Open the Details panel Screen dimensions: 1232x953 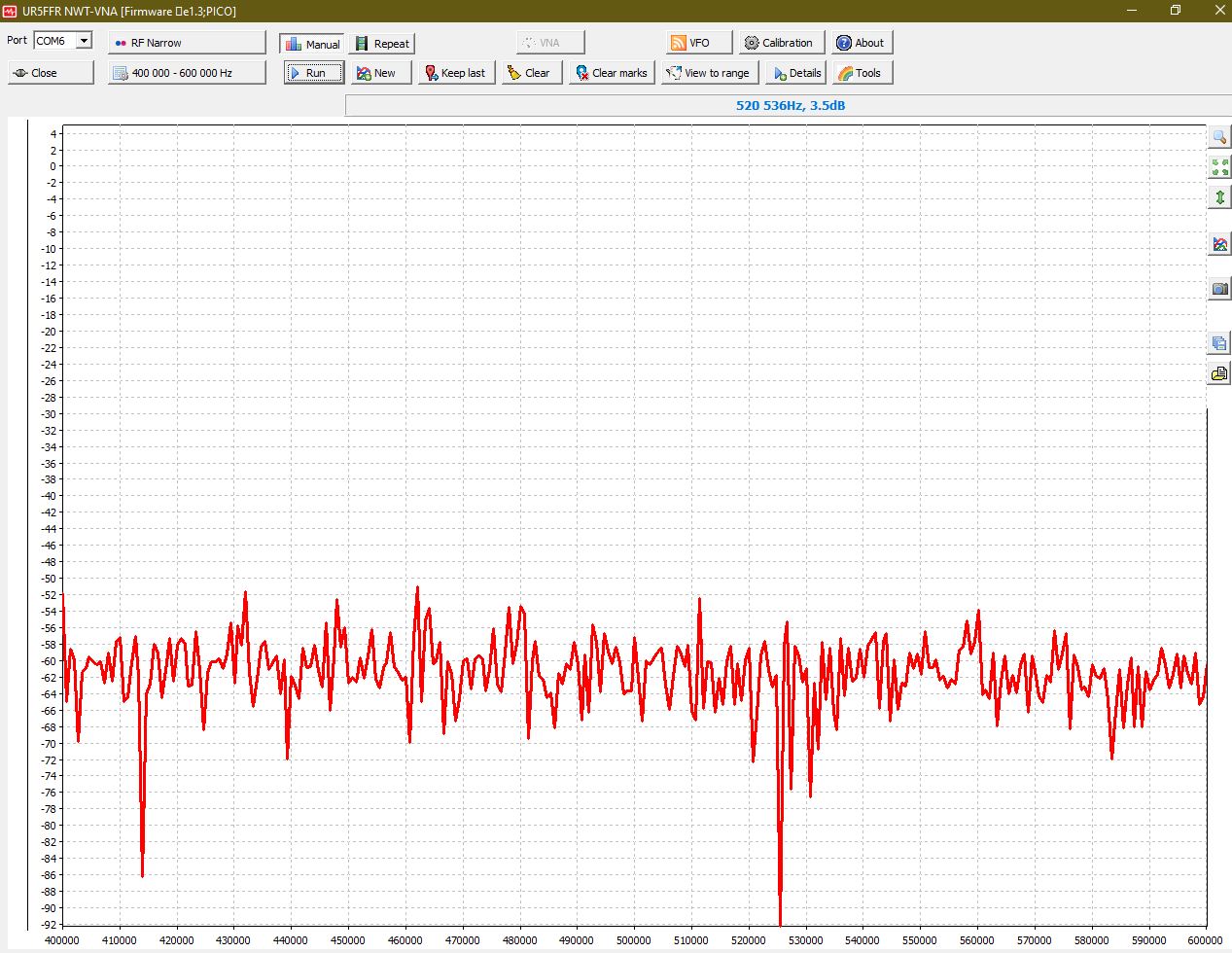(796, 73)
